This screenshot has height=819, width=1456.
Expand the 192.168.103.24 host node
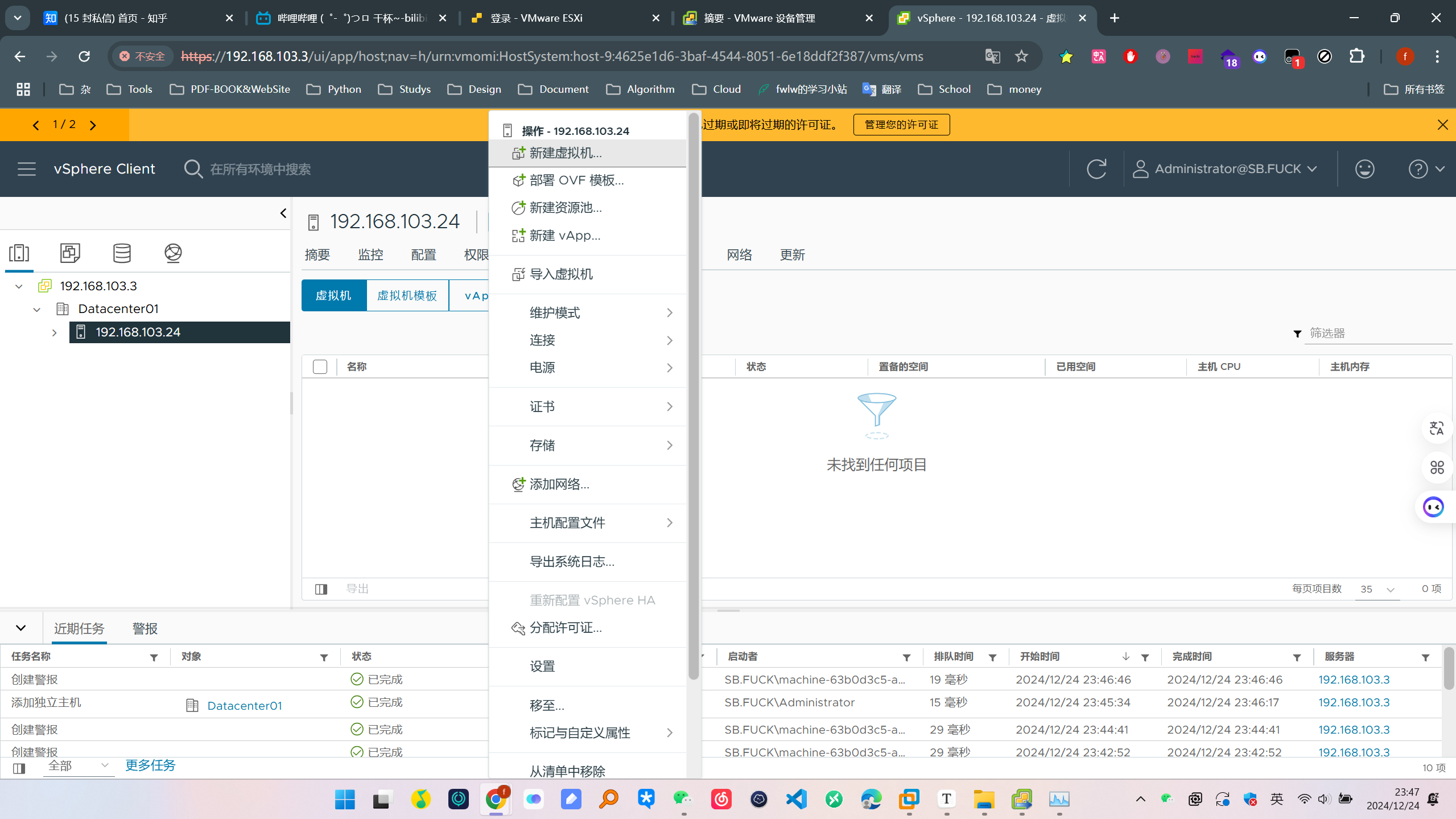[54, 332]
